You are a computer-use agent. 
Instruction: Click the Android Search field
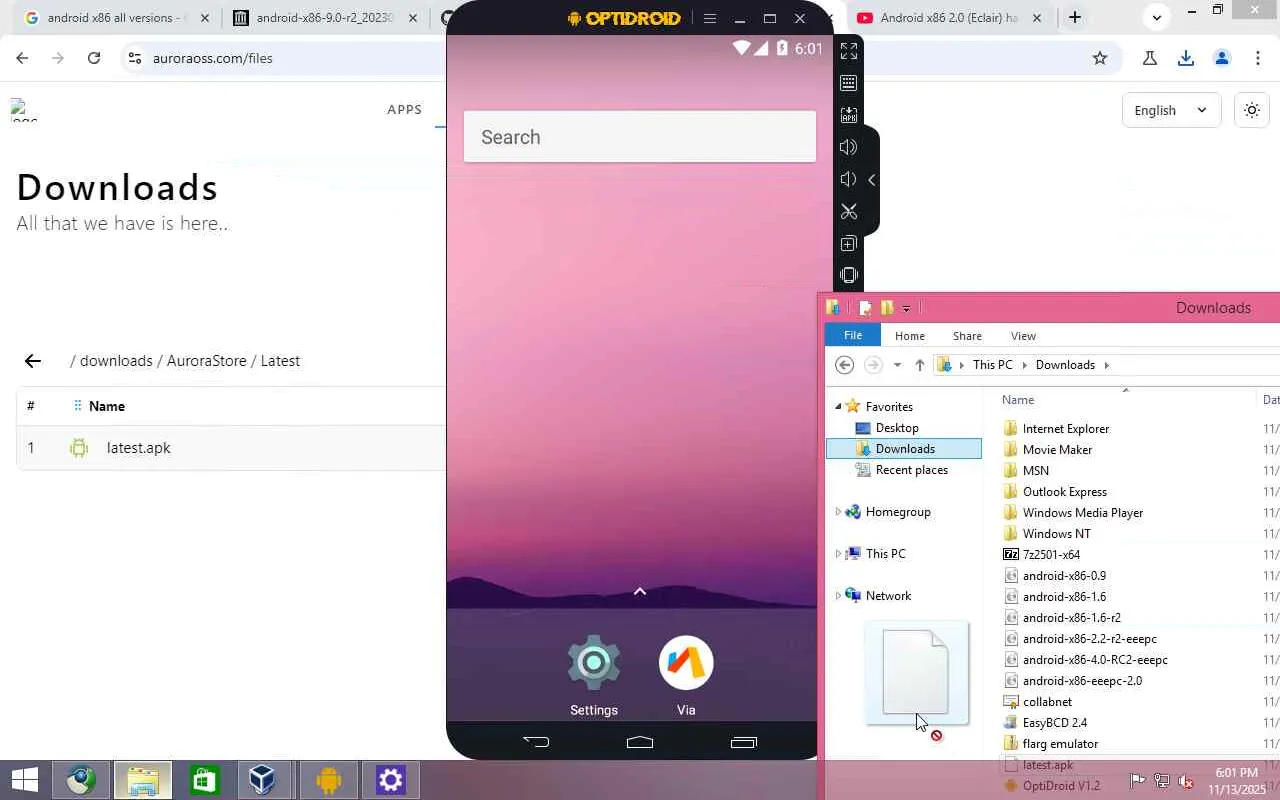coord(640,137)
